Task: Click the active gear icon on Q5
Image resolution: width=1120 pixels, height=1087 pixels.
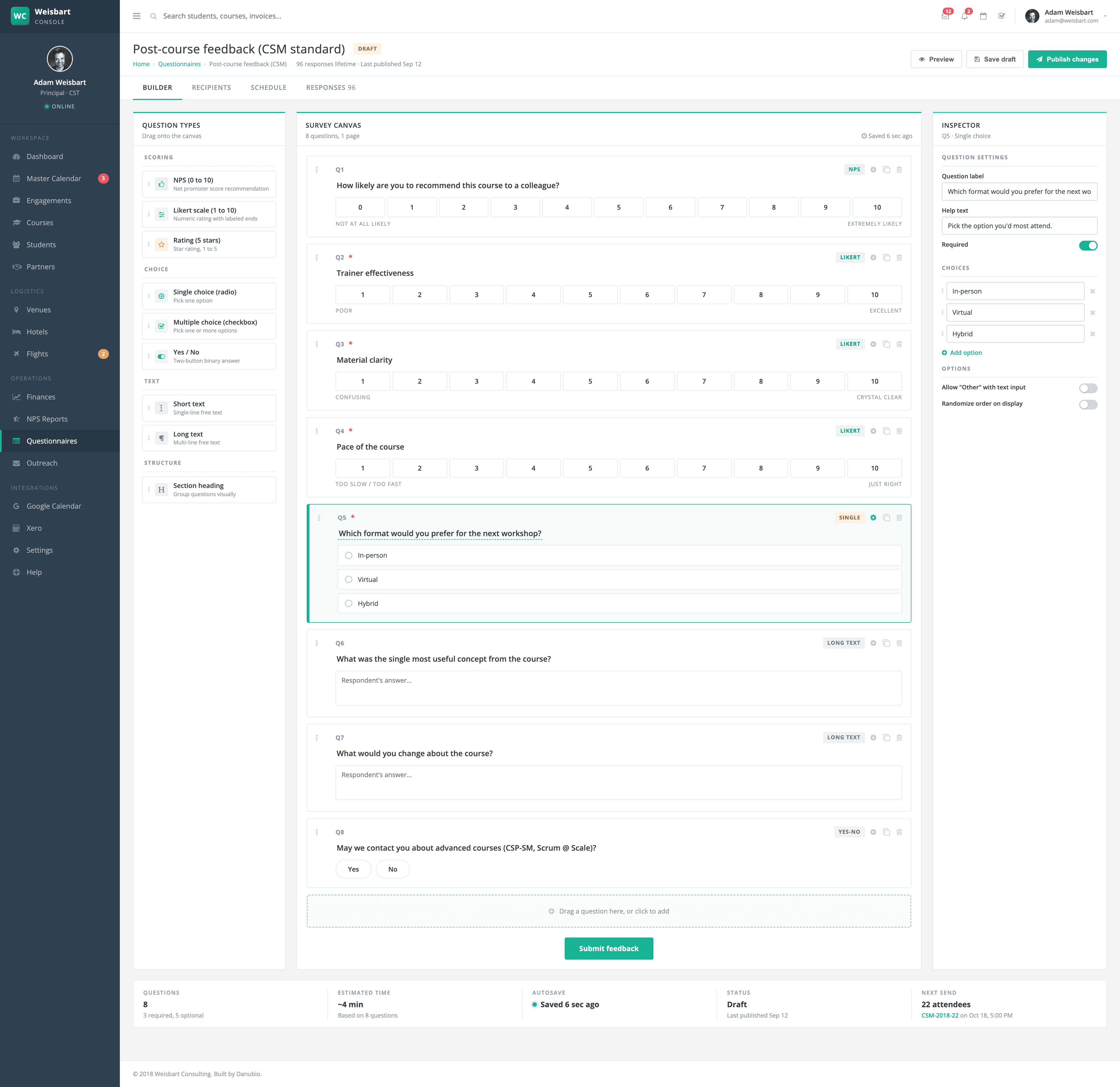Action: [x=873, y=518]
